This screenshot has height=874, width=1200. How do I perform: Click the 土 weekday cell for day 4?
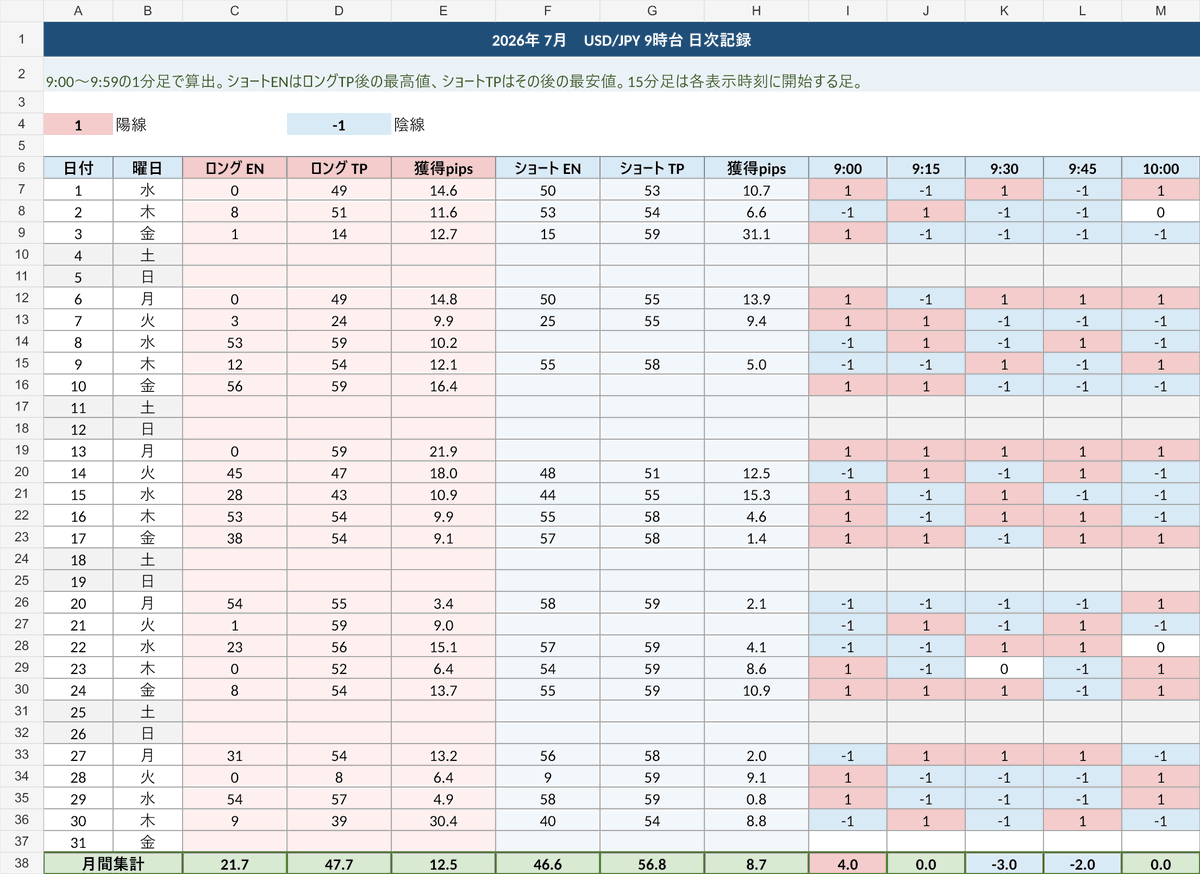pos(148,255)
